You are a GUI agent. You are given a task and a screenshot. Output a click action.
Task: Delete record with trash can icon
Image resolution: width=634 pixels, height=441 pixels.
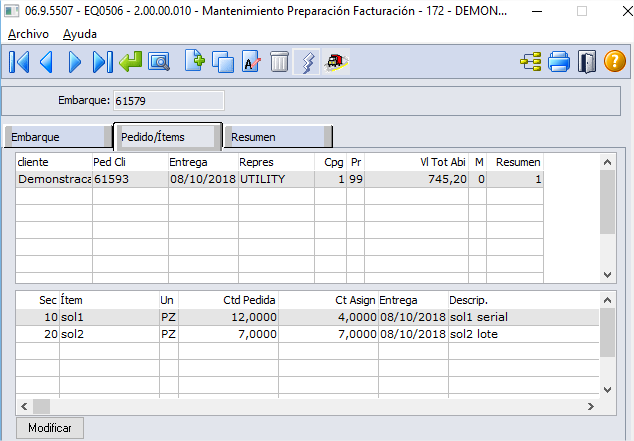coord(279,61)
